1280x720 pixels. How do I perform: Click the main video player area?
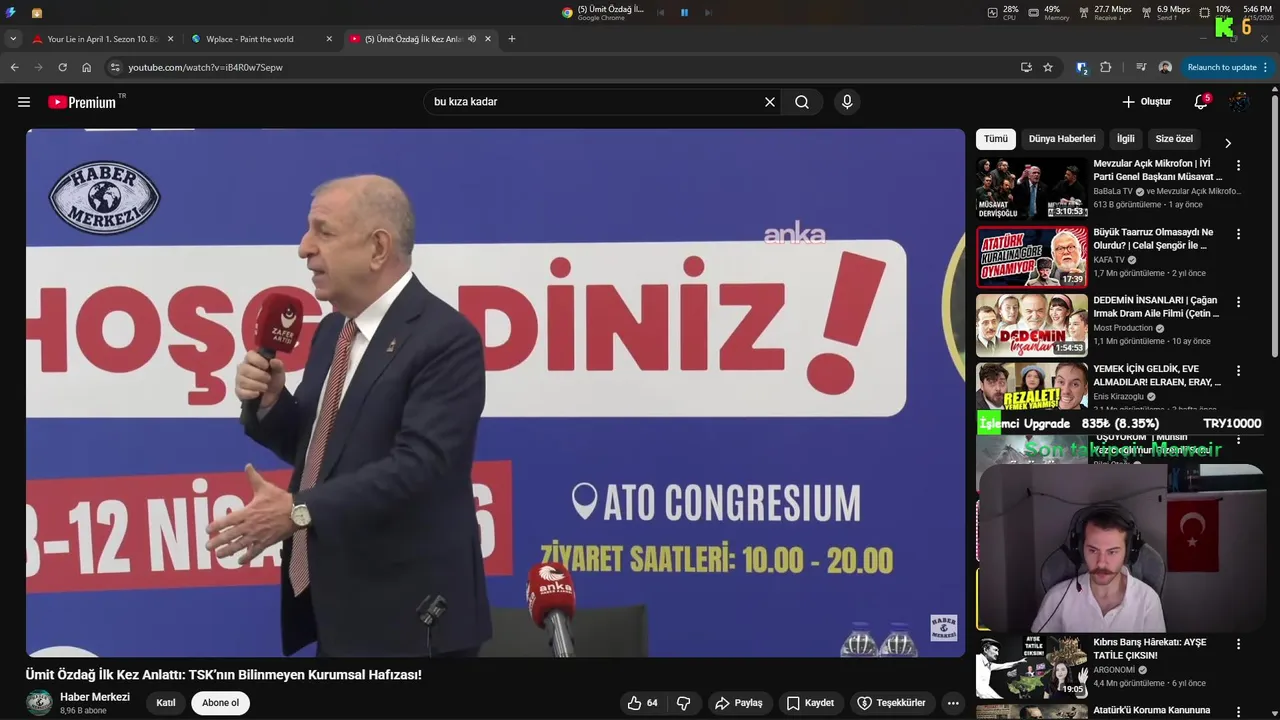pyautogui.click(x=495, y=393)
